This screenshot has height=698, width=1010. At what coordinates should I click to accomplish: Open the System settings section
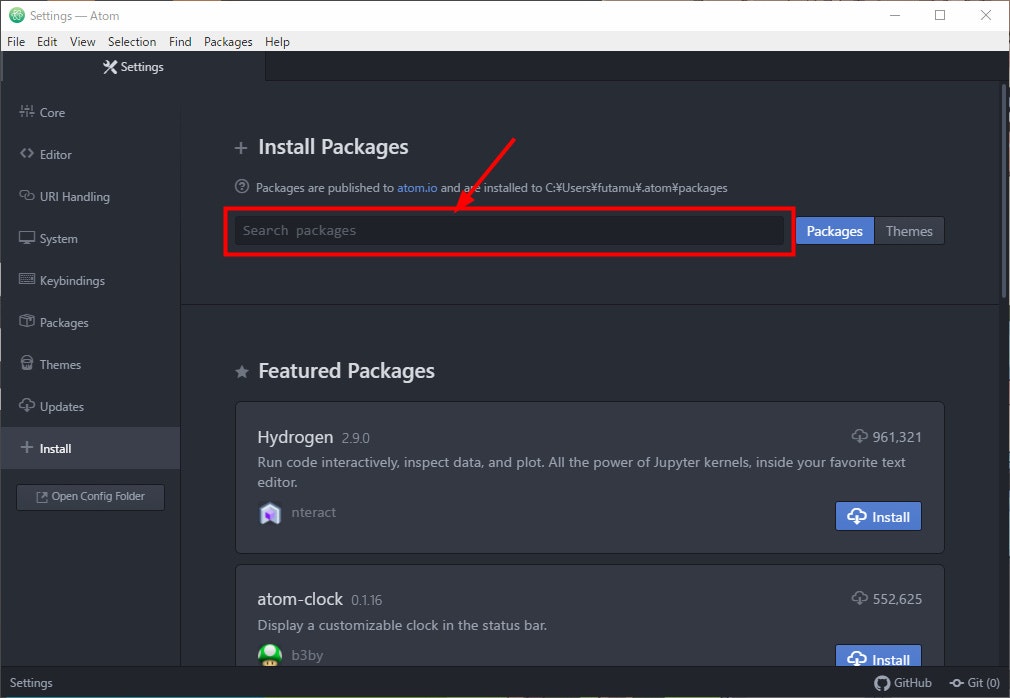(x=90, y=238)
